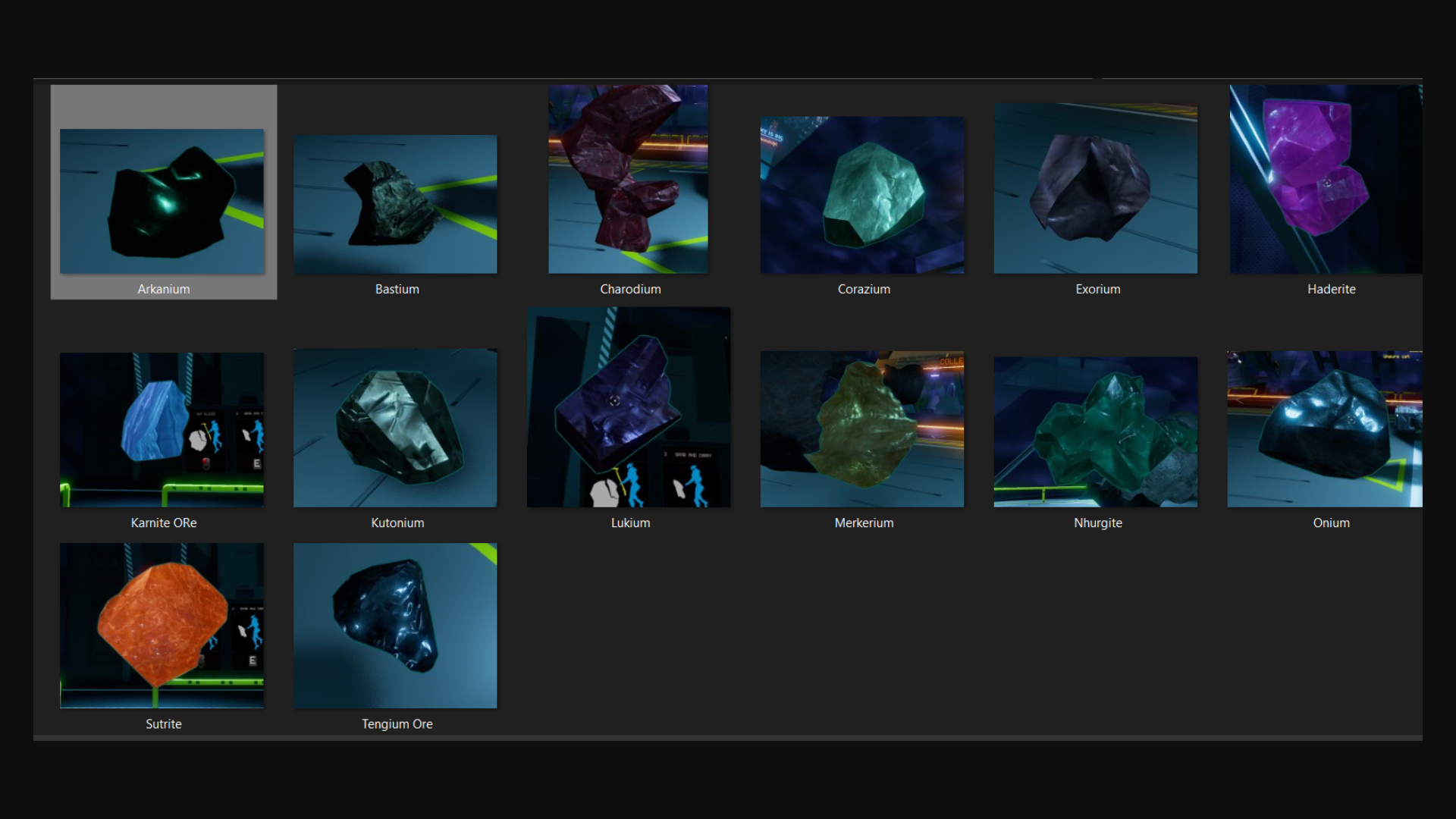This screenshot has width=1456, height=819.
Task: Select the Arkanium ore thumbnail
Action: pos(162,201)
